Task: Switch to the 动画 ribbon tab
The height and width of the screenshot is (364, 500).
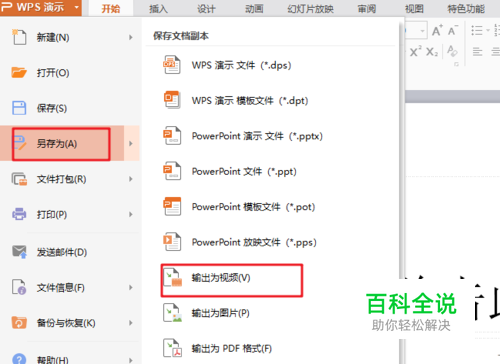Action: point(254,8)
